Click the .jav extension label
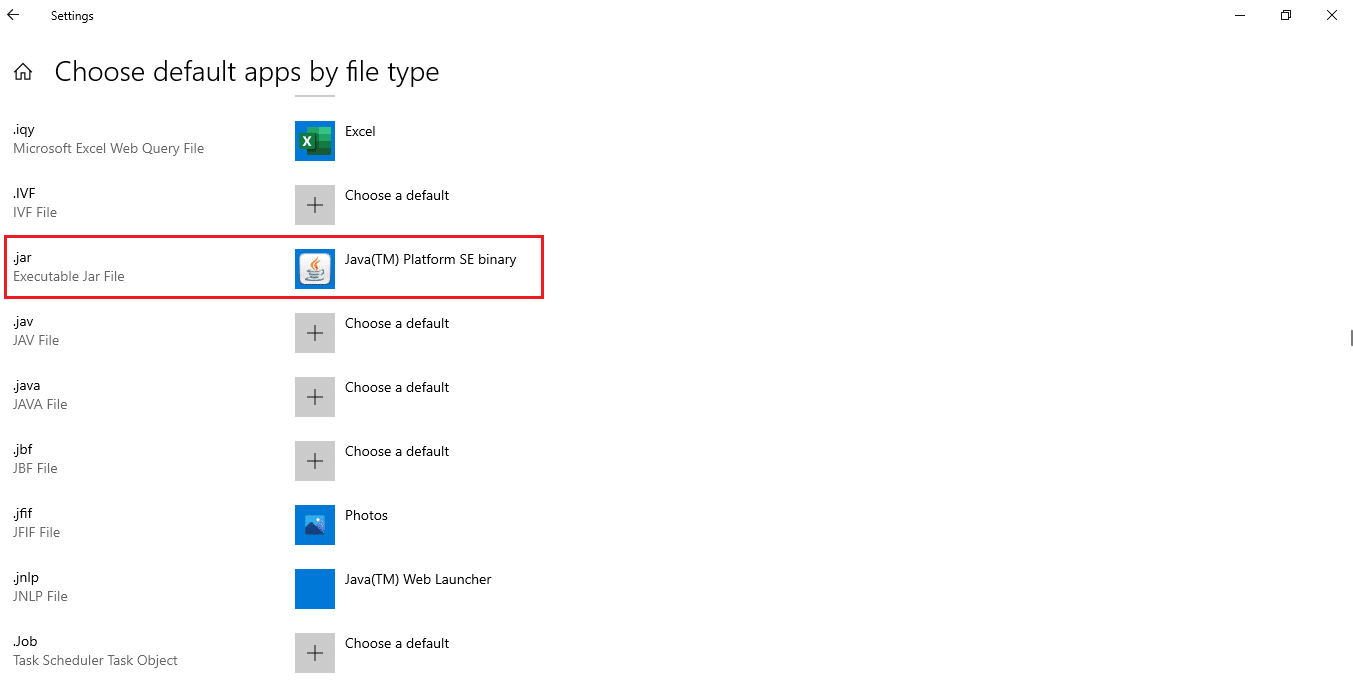 [23, 322]
